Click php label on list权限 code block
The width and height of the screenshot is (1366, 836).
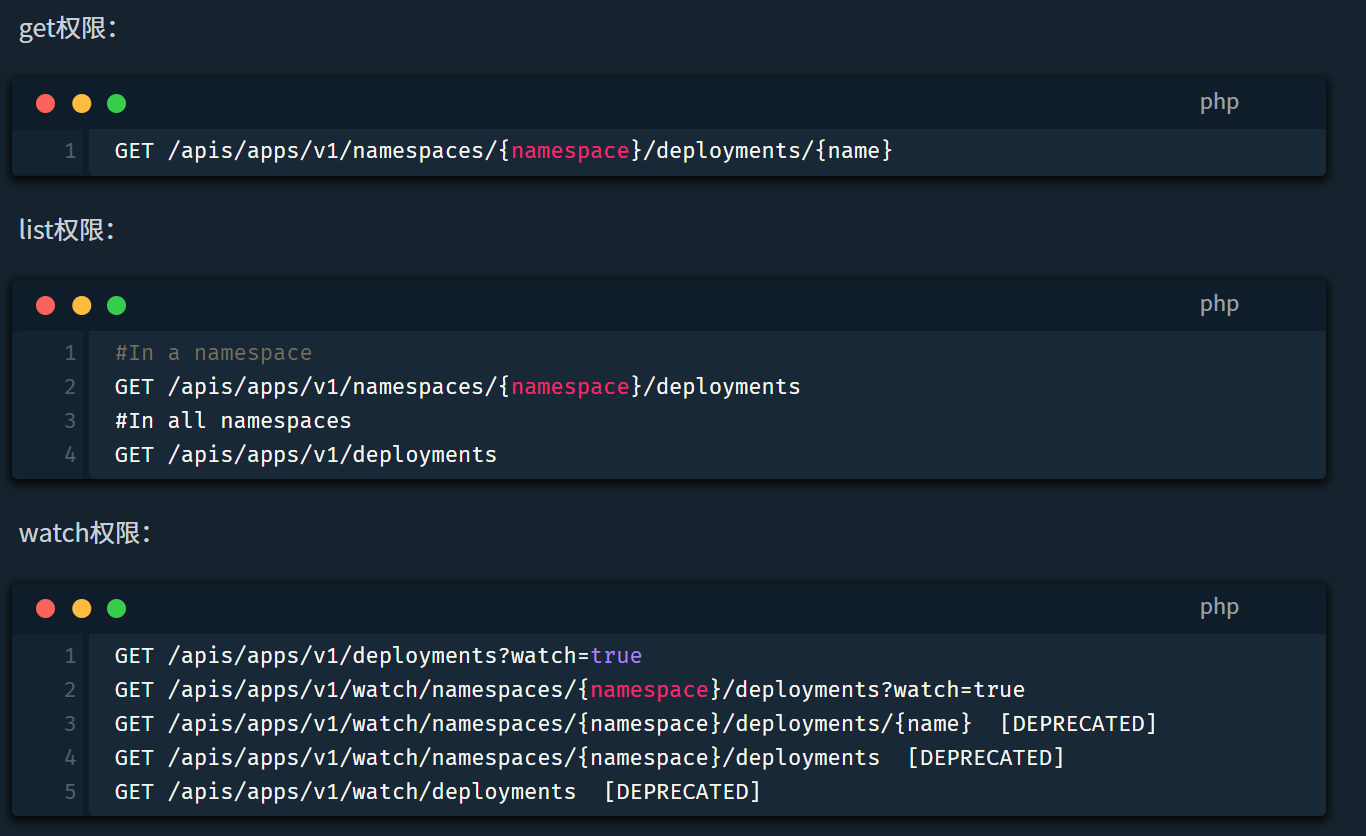coord(1219,304)
